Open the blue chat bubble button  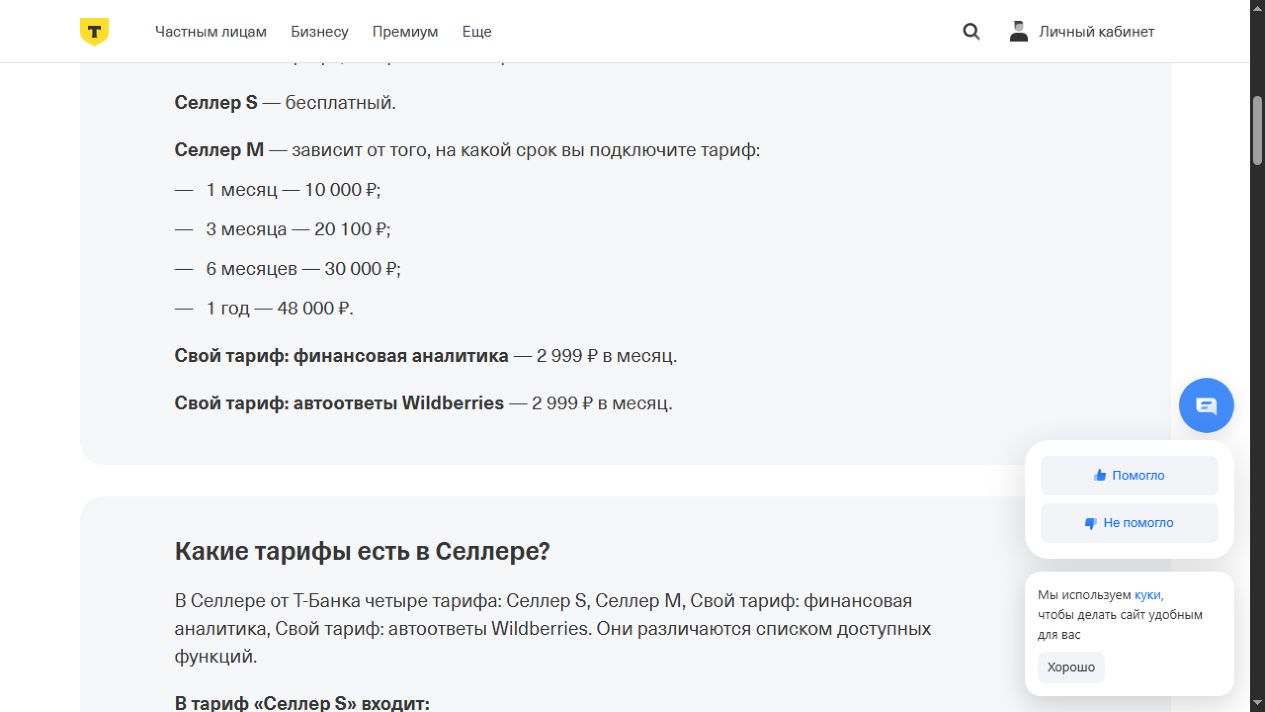(1206, 405)
